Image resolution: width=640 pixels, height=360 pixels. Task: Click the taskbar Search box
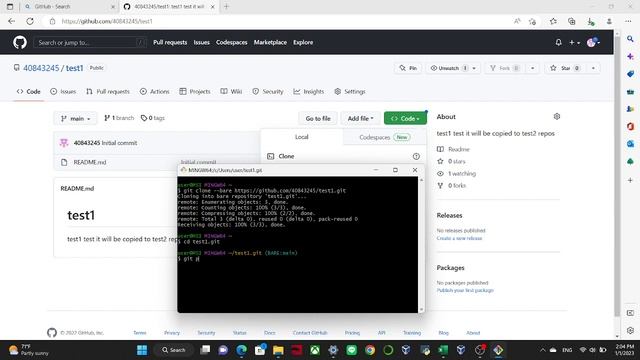coord(174,350)
